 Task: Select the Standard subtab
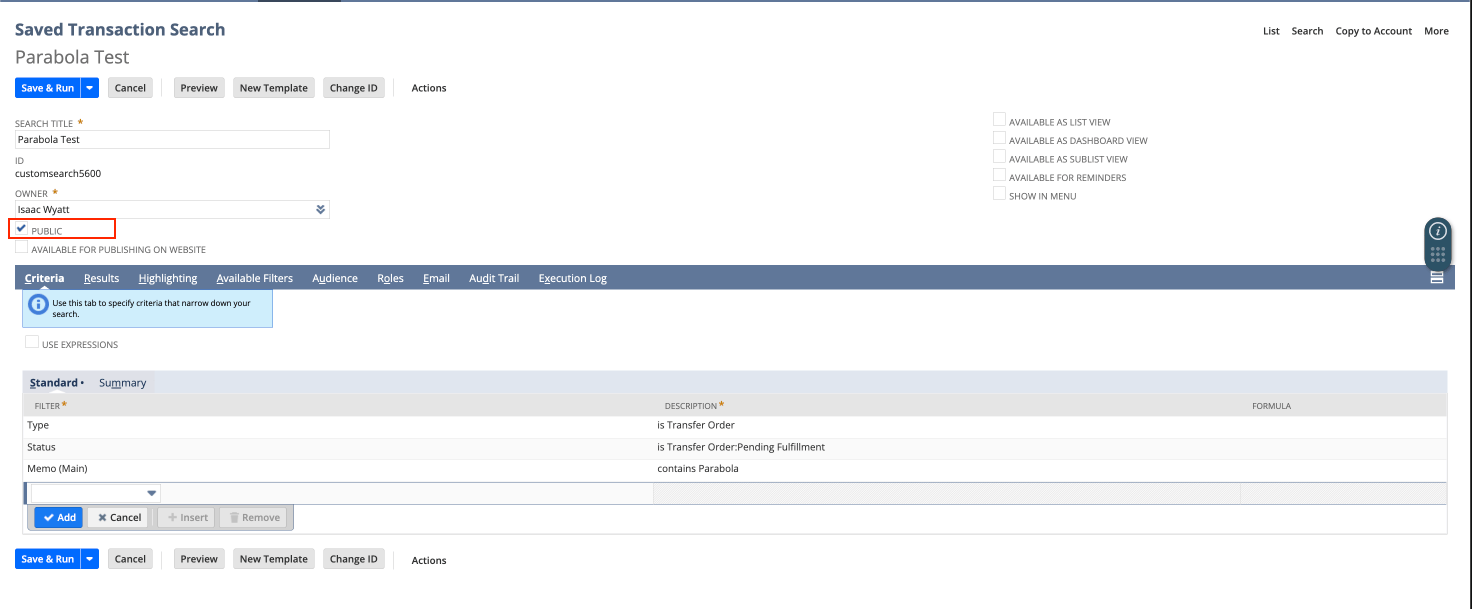pos(54,383)
